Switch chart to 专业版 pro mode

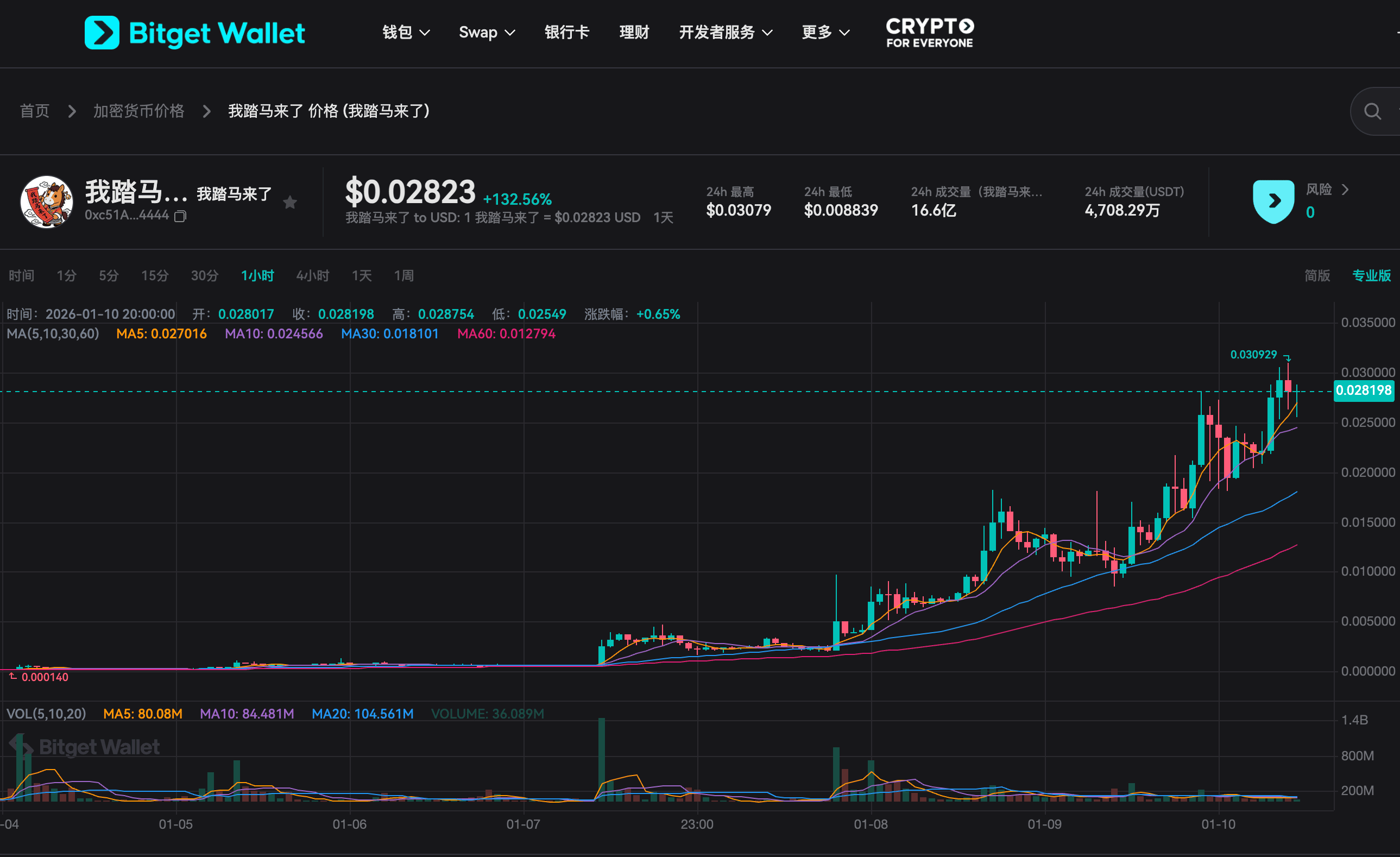(1371, 276)
